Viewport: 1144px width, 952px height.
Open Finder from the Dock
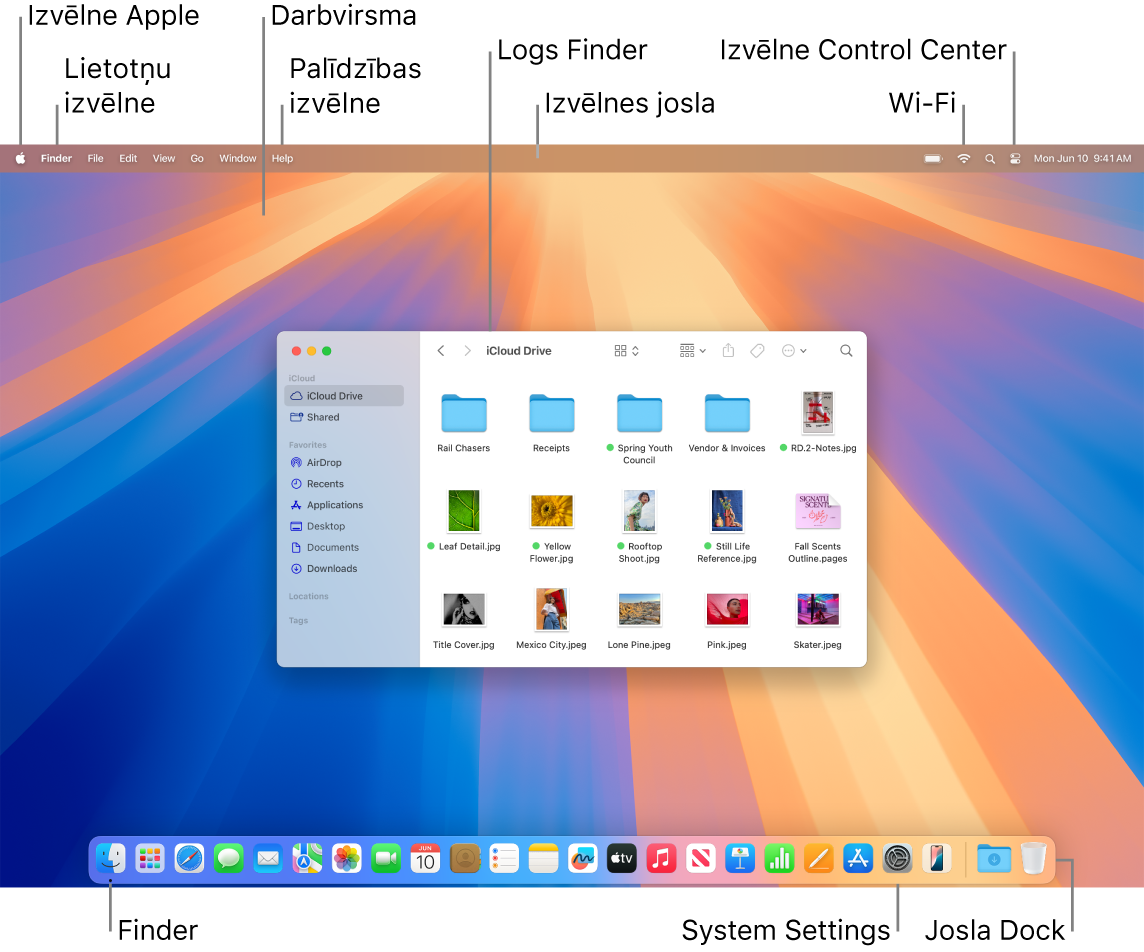(x=111, y=859)
